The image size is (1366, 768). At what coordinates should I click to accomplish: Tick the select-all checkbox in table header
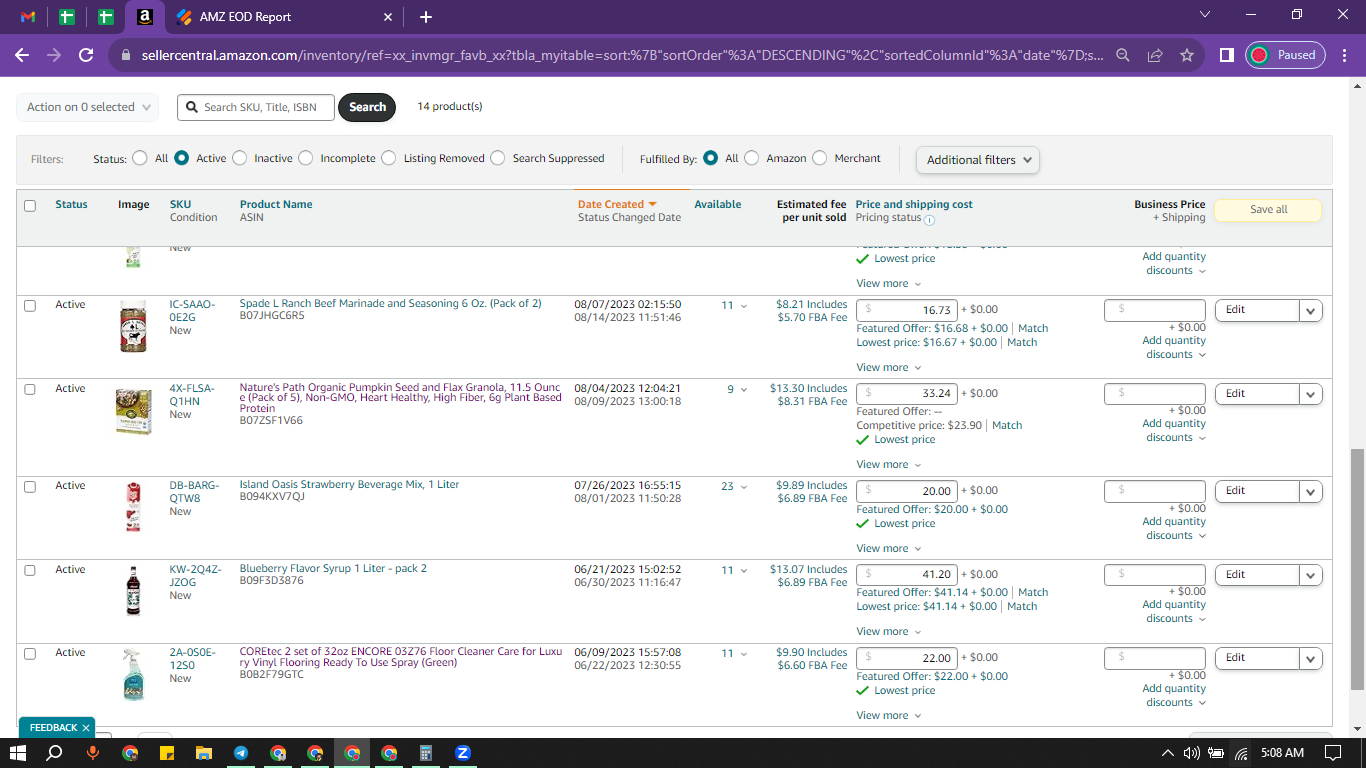[x=30, y=206]
